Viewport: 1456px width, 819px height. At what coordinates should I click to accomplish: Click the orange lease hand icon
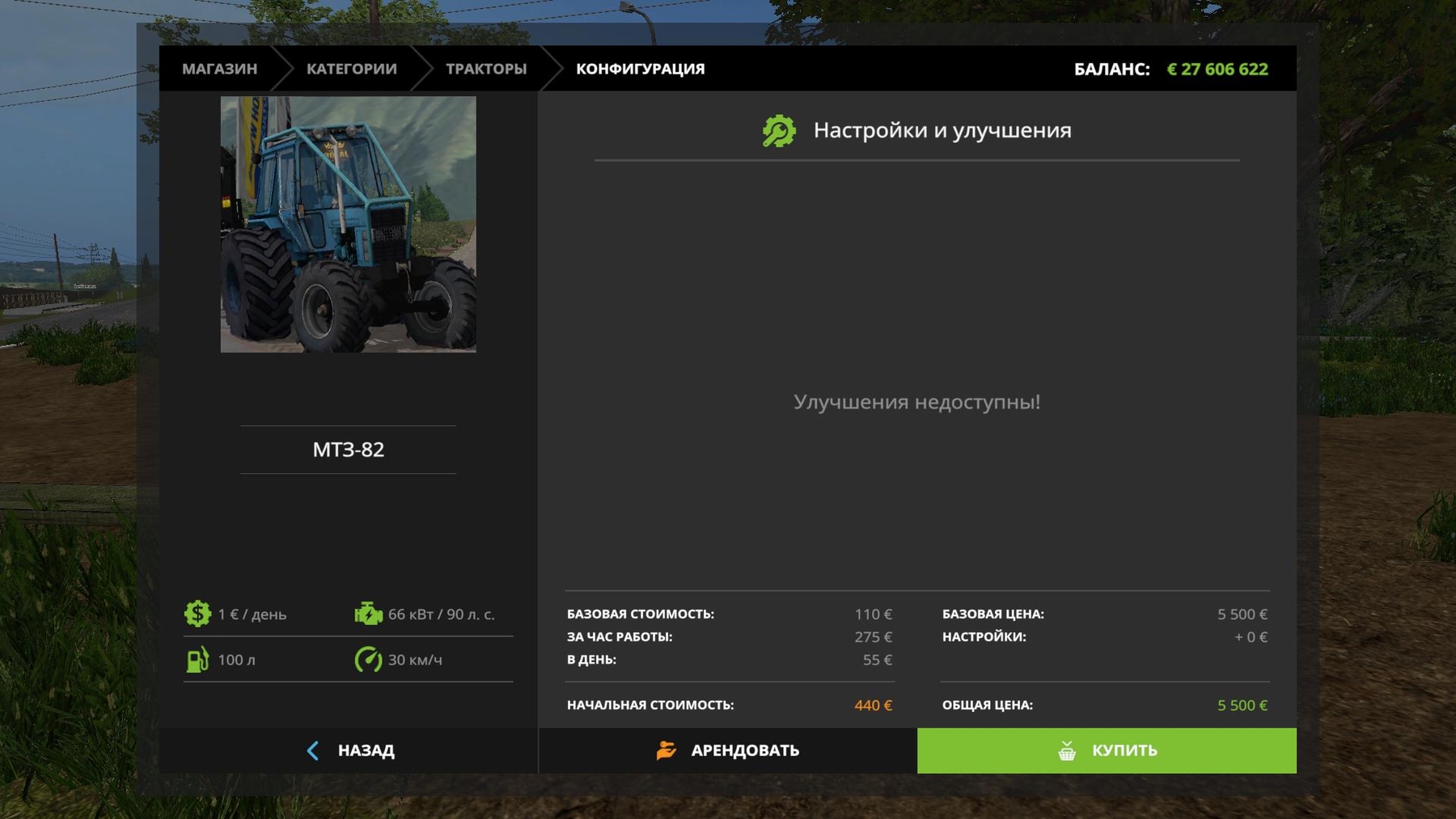click(666, 750)
